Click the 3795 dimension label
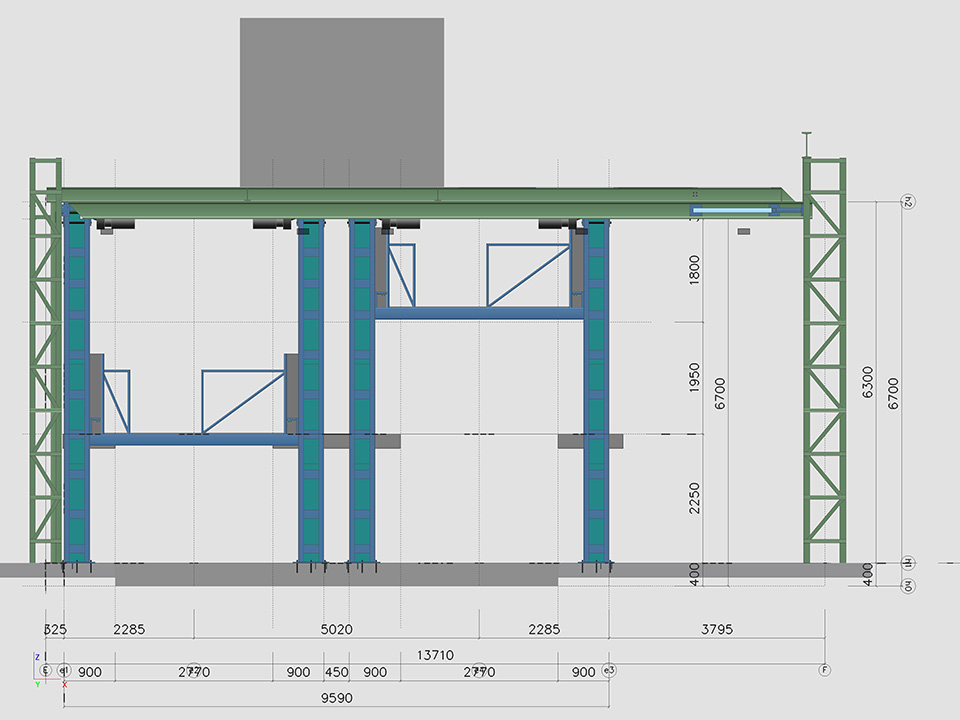 click(716, 630)
